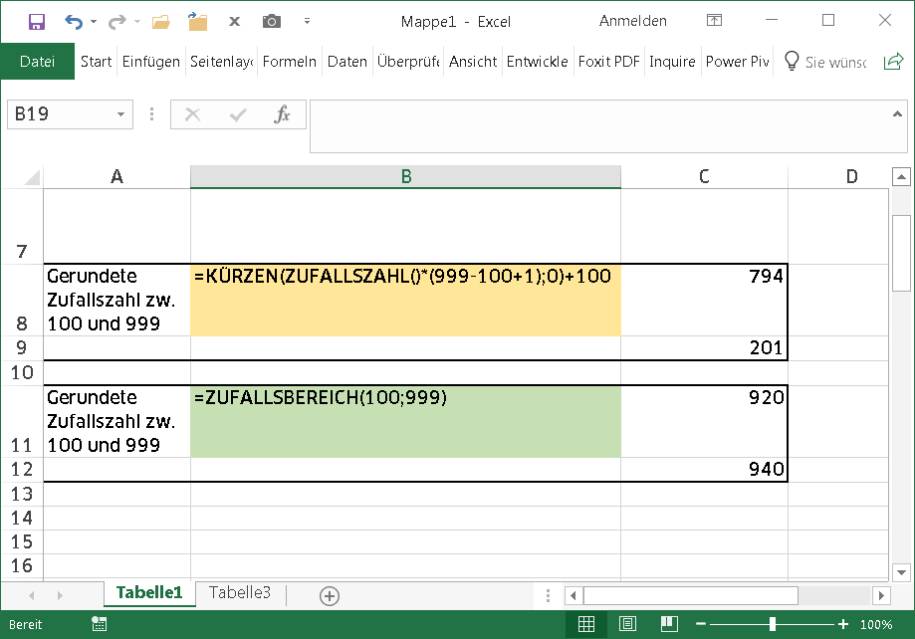Viewport: 915px width, 639px height.
Task: Click the vertical scrollbar down arrow
Action: pyautogui.click(x=901, y=572)
